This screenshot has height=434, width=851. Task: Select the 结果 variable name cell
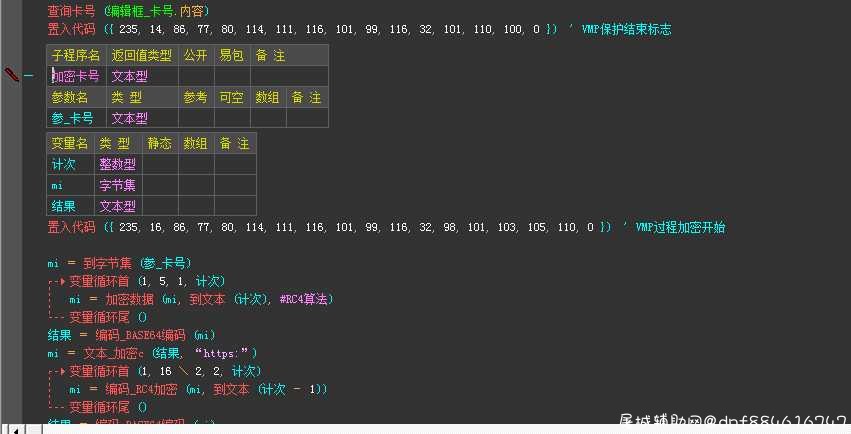pyautogui.click(x=71, y=206)
